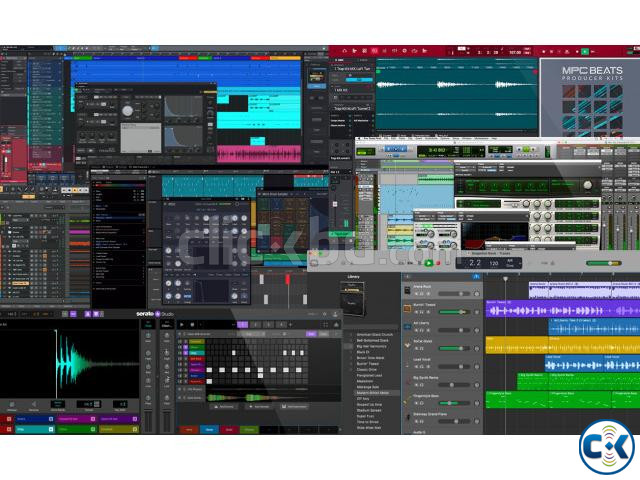The image size is (640, 480).
Task: Choose Maelstrom in the Library patch list
Action: [x=365, y=381]
